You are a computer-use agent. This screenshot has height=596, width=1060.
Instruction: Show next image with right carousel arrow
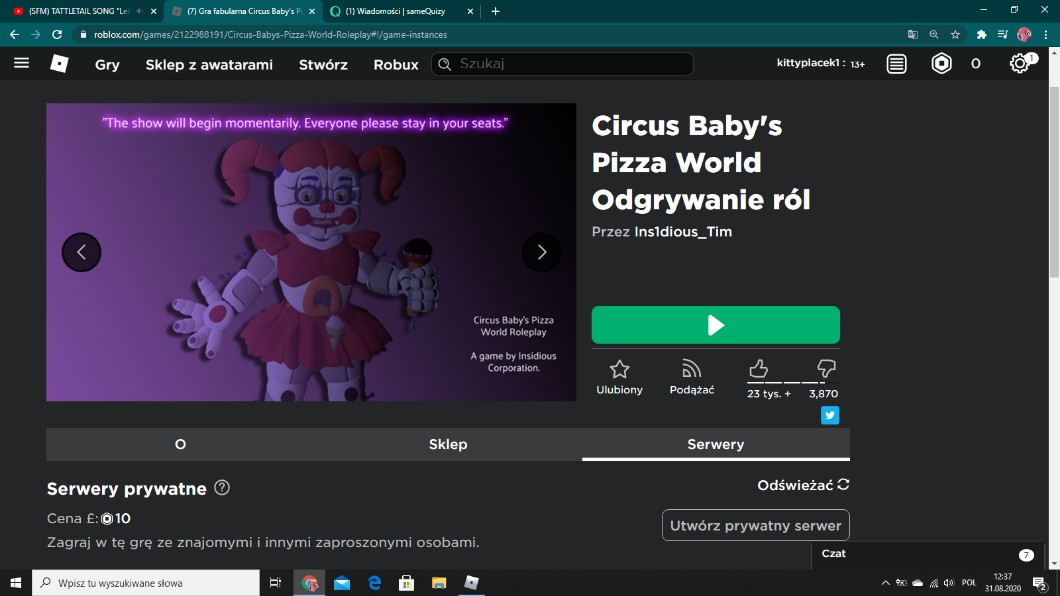coord(541,252)
